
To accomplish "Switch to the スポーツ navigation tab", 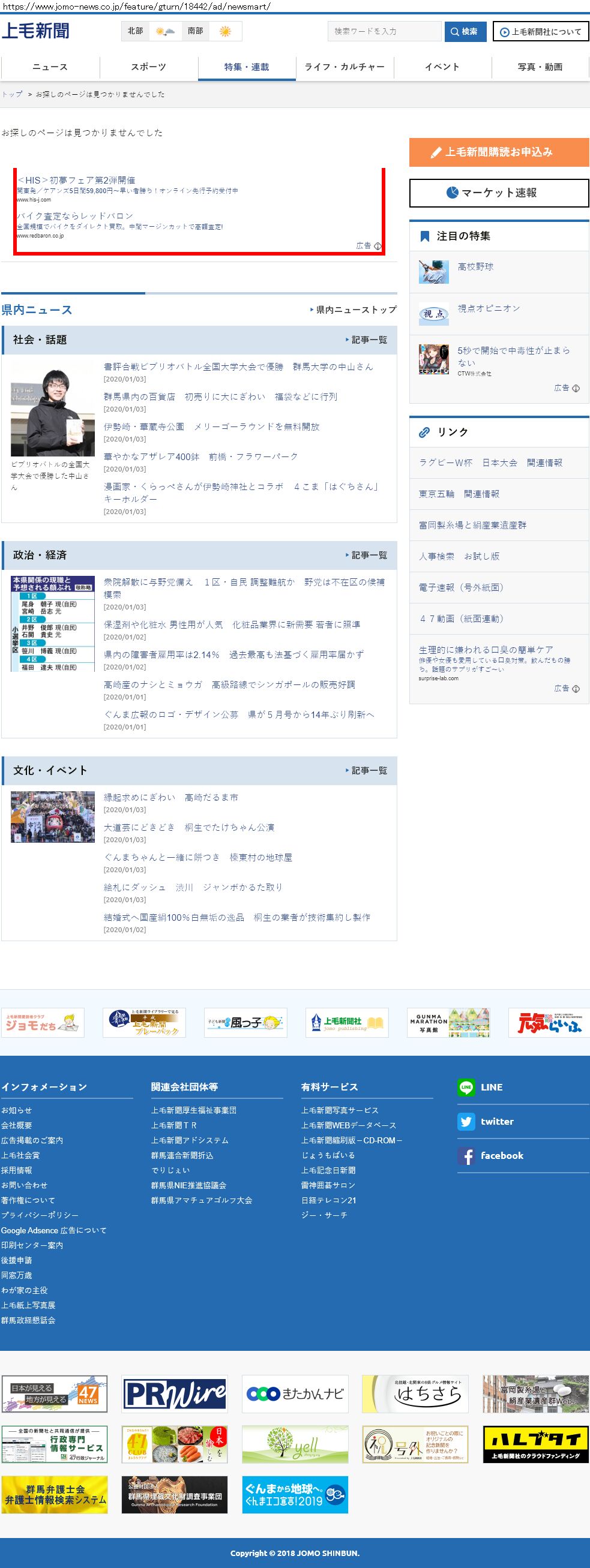I will tap(149, 67).
